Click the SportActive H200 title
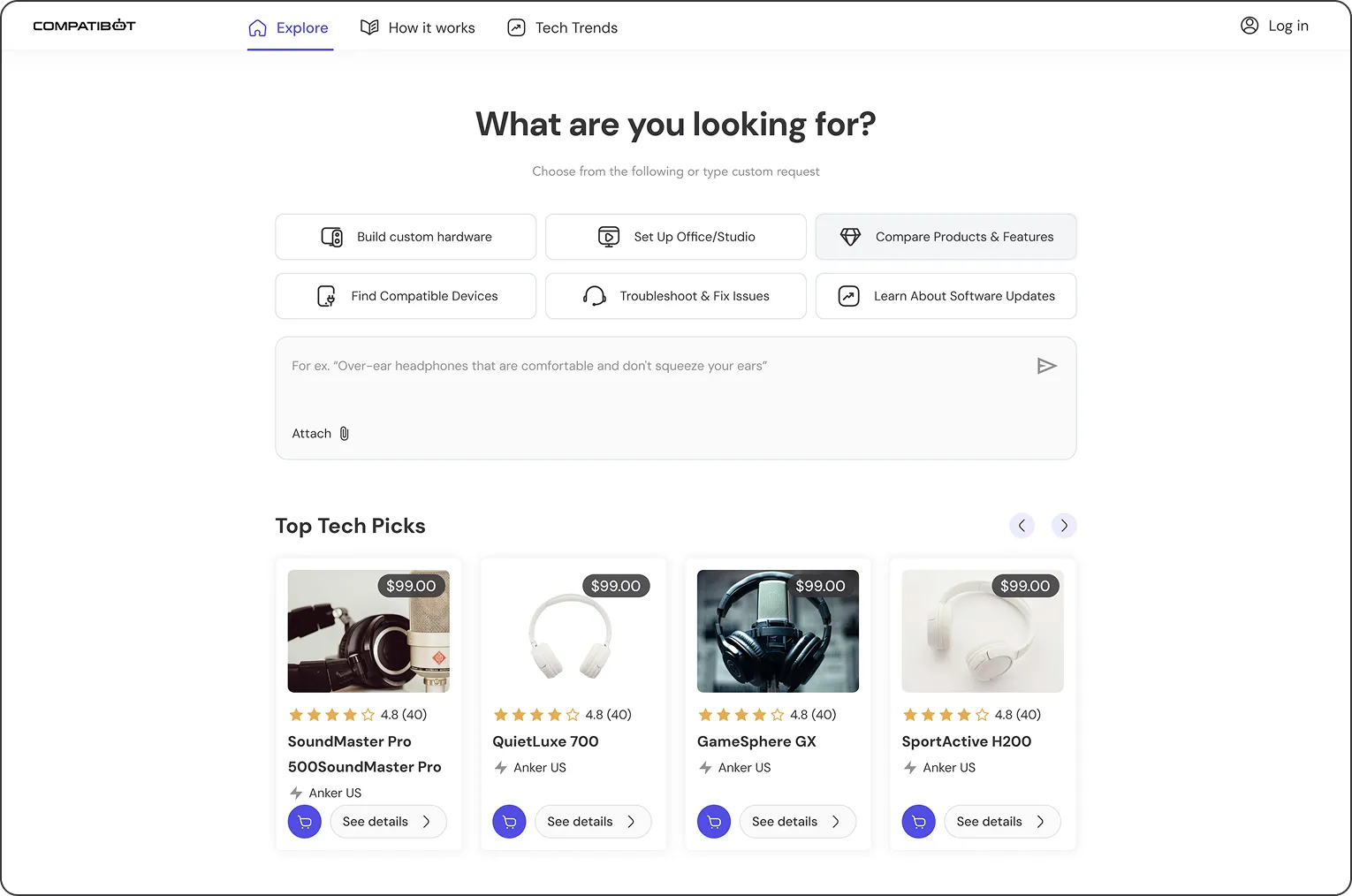The width and height of the screenshot is (1352, 896). [x=967, y=741]
